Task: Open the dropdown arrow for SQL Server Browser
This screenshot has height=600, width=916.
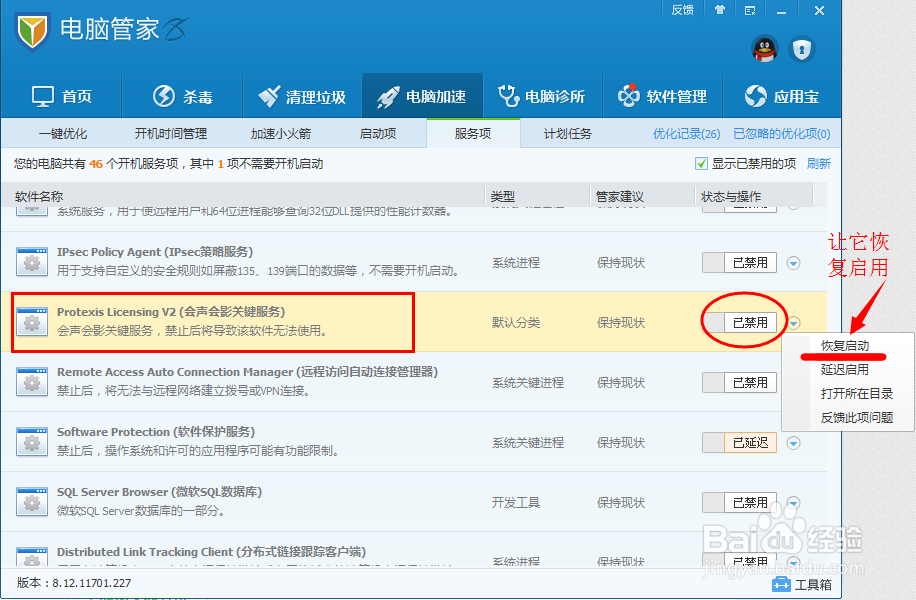Action: [793, 502]
